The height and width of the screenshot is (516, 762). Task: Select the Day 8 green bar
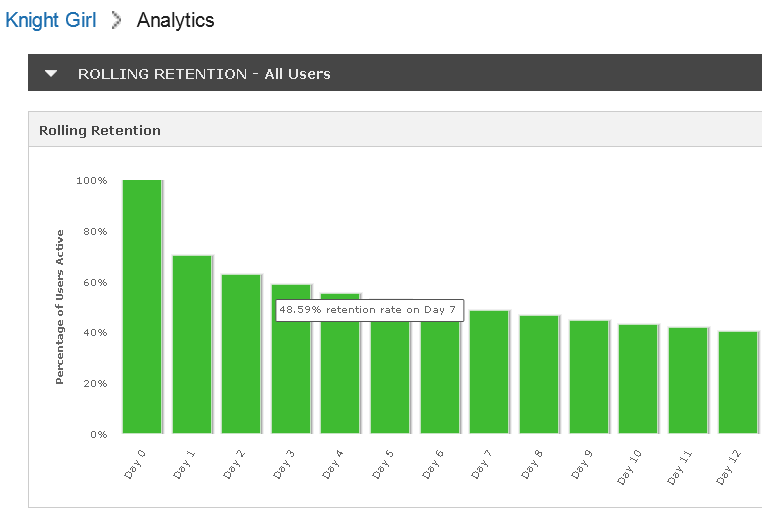click(539, 375)
